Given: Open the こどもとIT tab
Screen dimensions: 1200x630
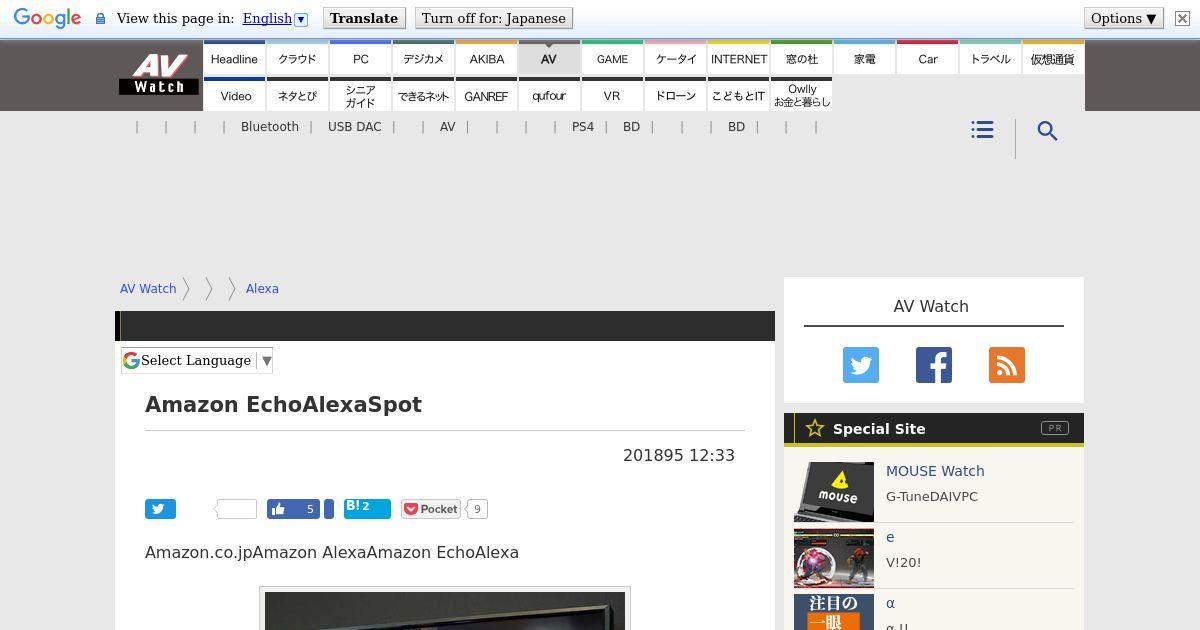Looking at the screenshot, I should point(739,96).
